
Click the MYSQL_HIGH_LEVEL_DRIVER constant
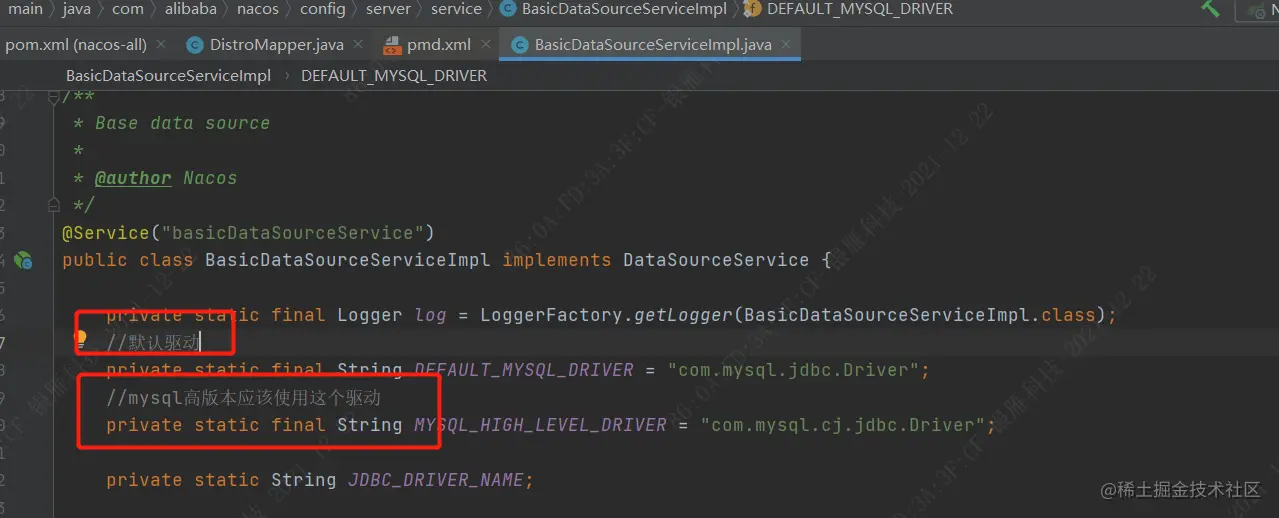coord(540,425)
